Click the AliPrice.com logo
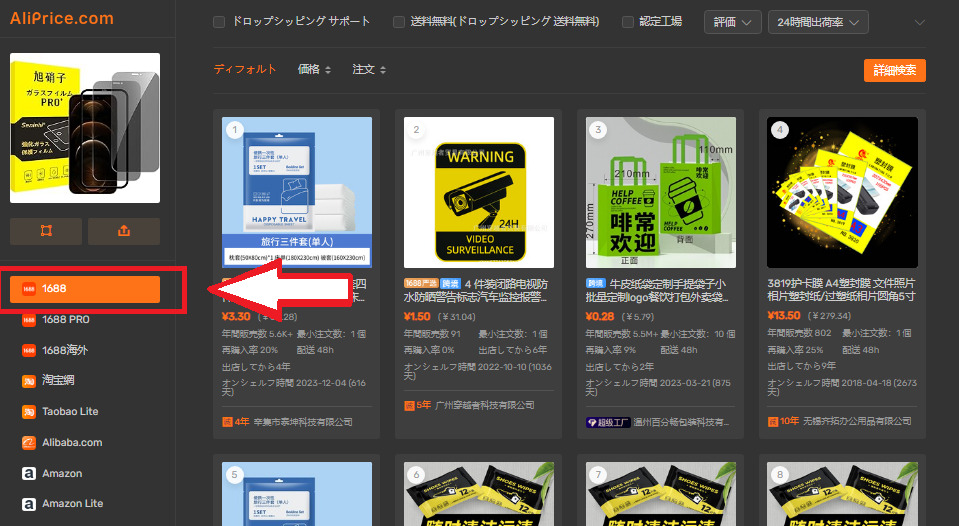959x526 pixels. 62,18
